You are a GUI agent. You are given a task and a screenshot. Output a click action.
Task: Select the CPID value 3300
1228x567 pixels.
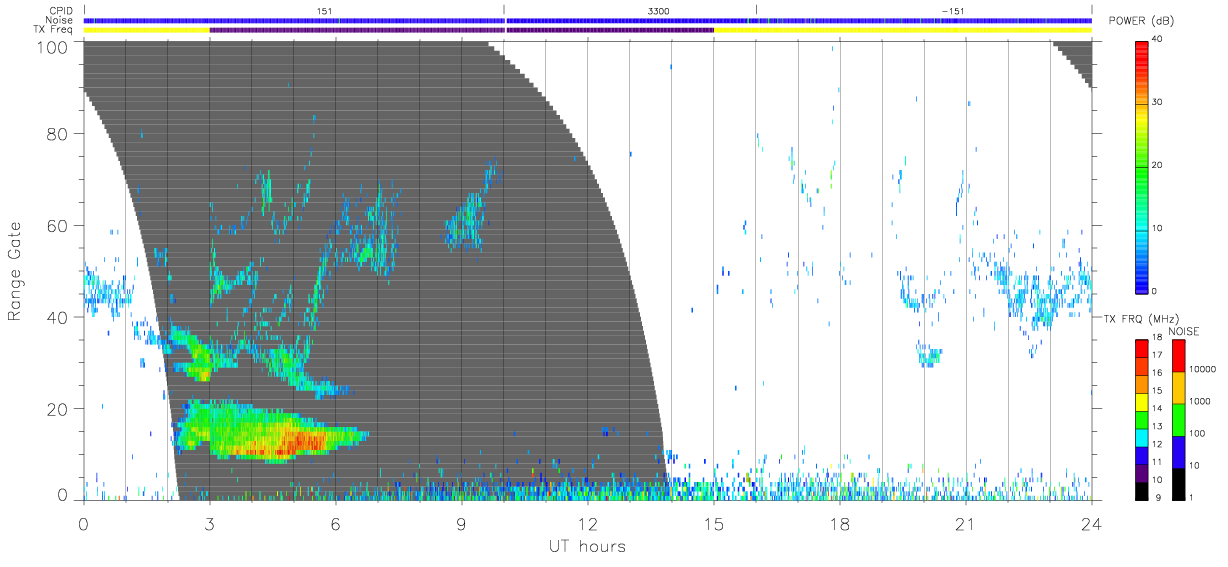(659, 10)
